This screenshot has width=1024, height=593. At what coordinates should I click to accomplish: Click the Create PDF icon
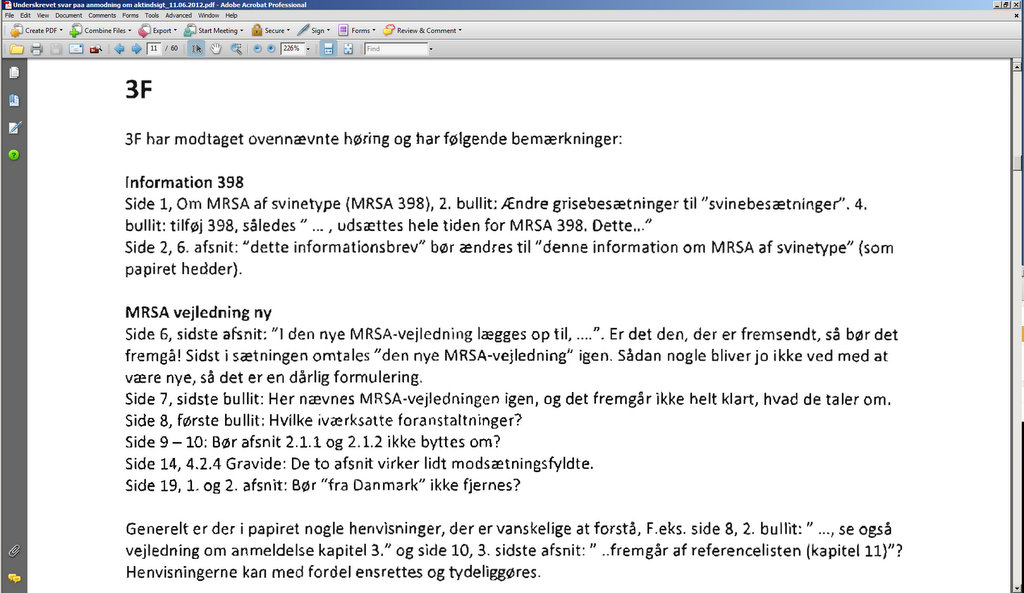pyautogui.click(x=16, y=30)
